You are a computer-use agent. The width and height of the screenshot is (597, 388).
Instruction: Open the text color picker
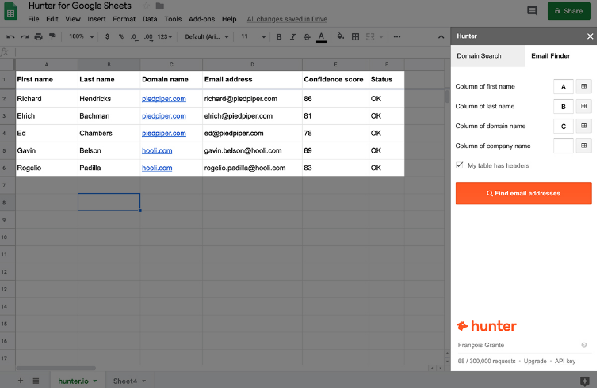321,37
